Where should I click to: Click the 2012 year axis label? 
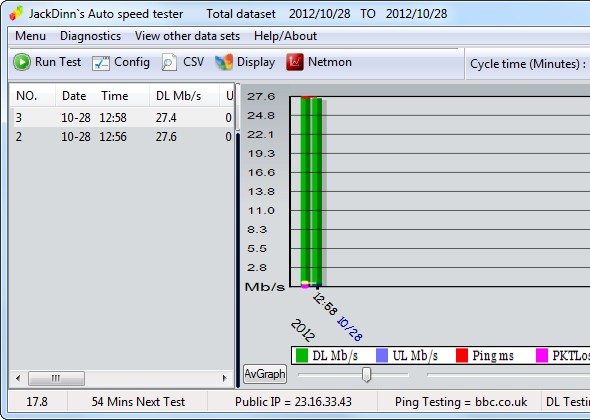pos(303,330)
